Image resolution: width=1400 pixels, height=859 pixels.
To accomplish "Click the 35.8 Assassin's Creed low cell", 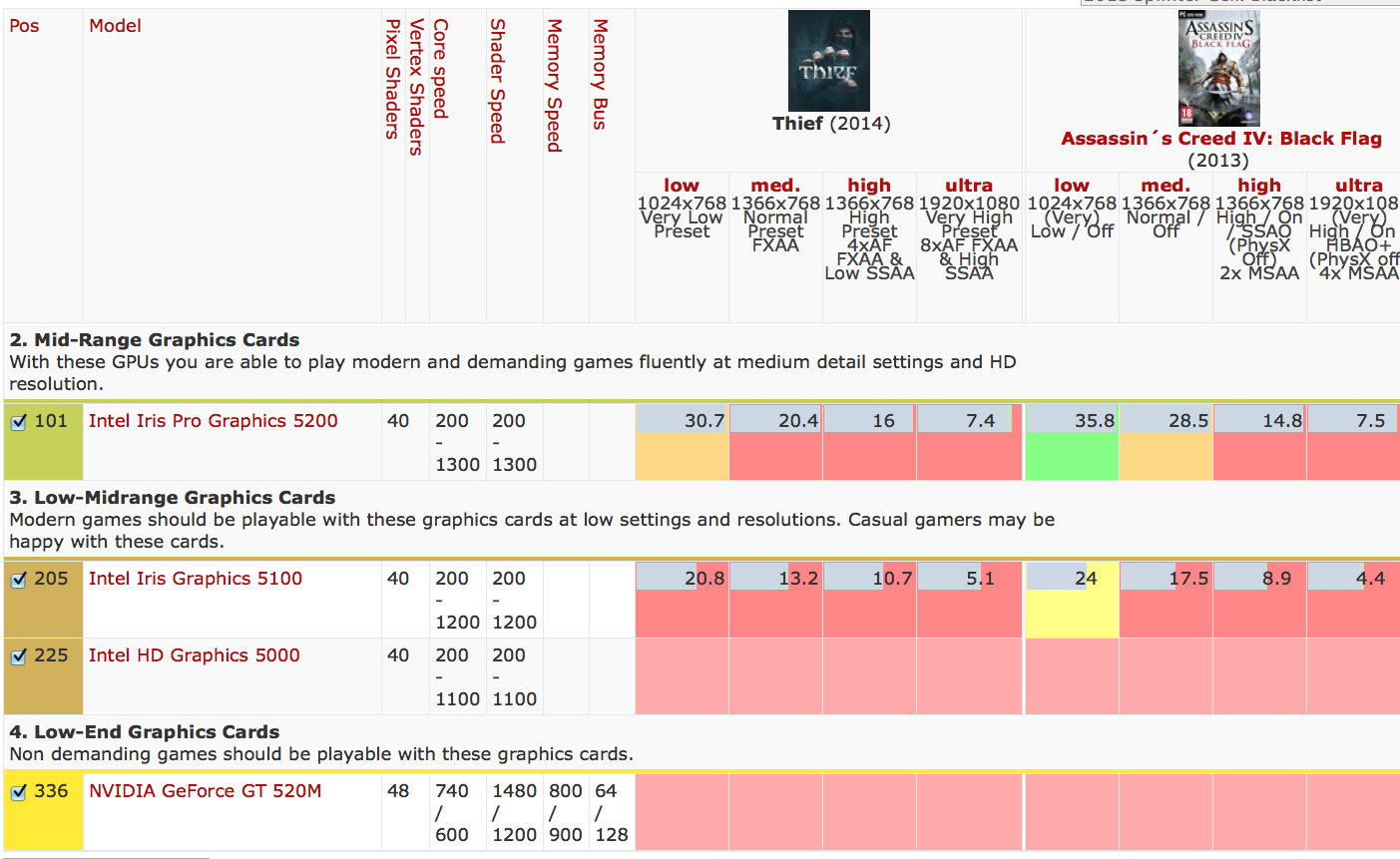I will (1072, 442).
